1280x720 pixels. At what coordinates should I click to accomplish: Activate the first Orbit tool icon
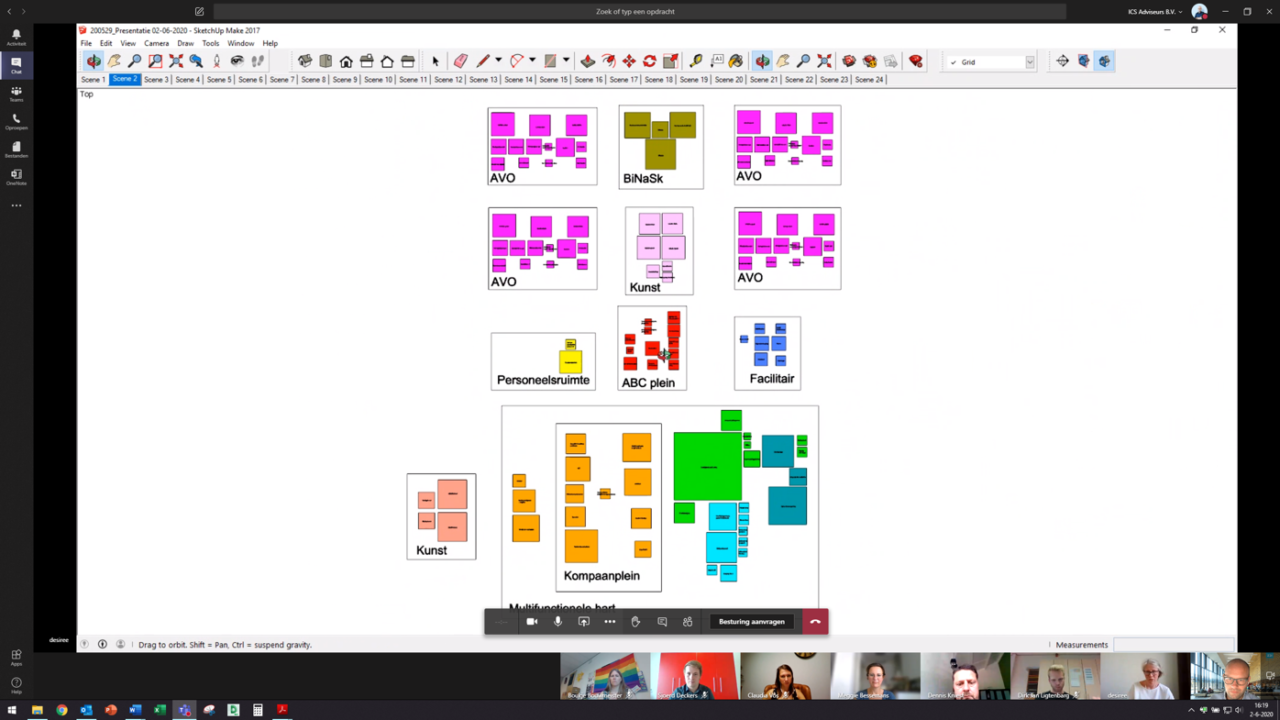click(93, 61)
